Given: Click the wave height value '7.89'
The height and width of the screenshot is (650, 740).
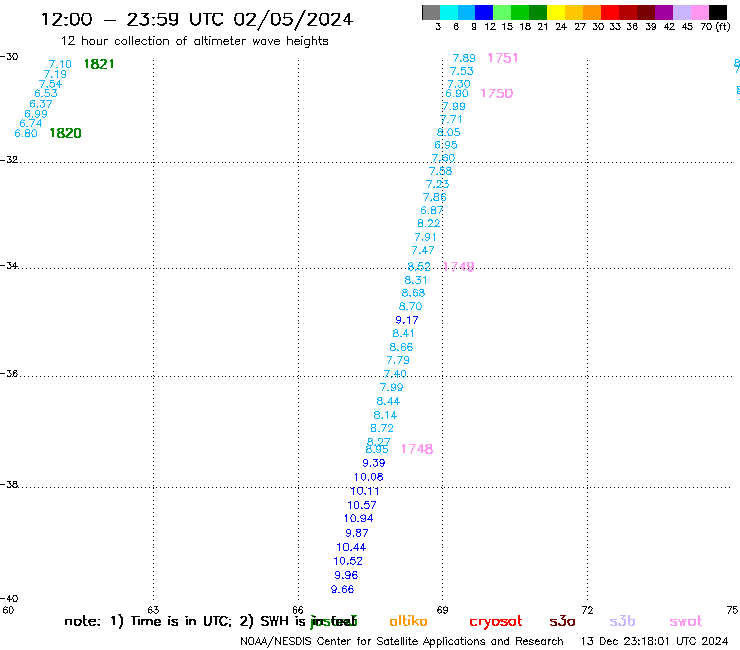Looking at the screenshot, I should 464,58.
